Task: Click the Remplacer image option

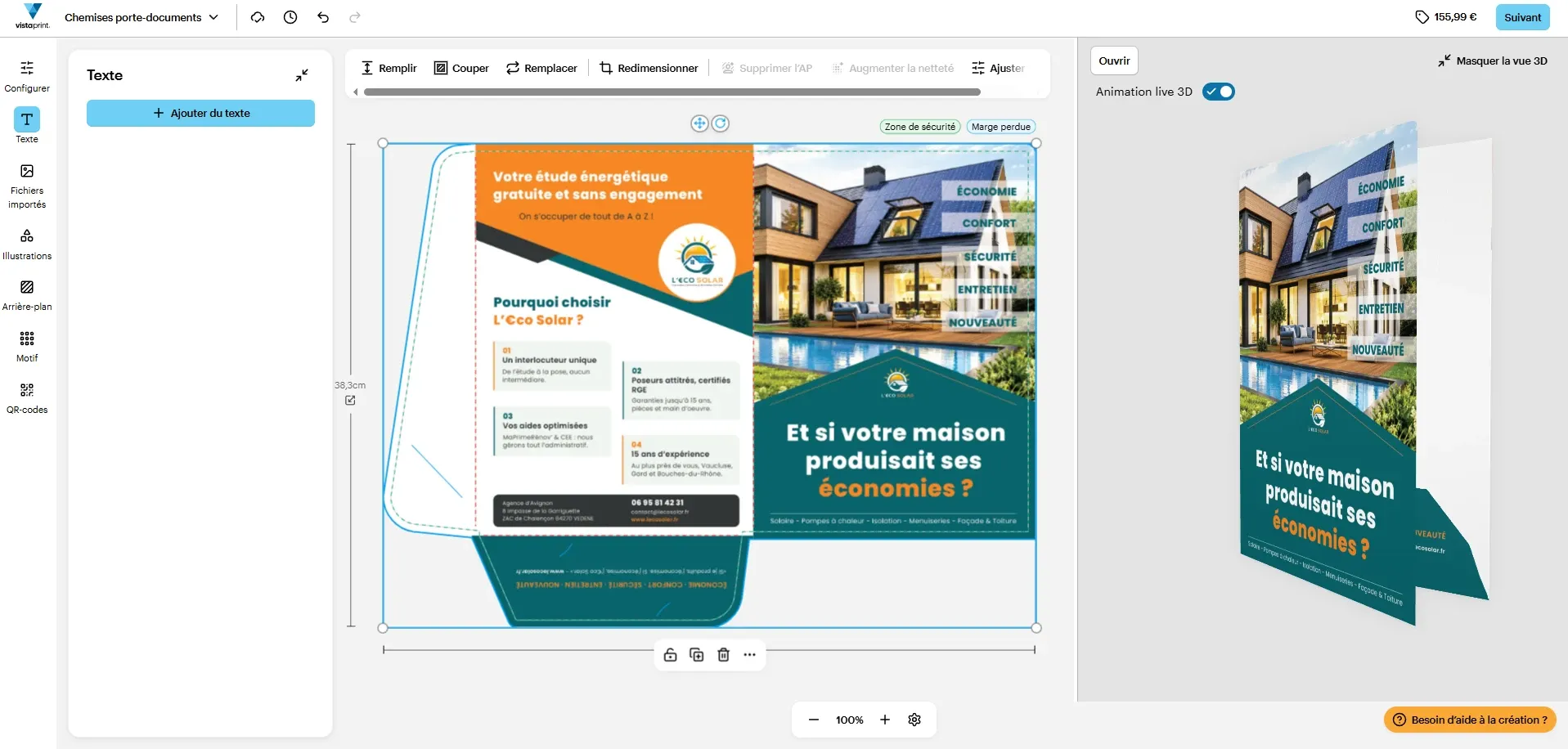Action: point(541,68)
